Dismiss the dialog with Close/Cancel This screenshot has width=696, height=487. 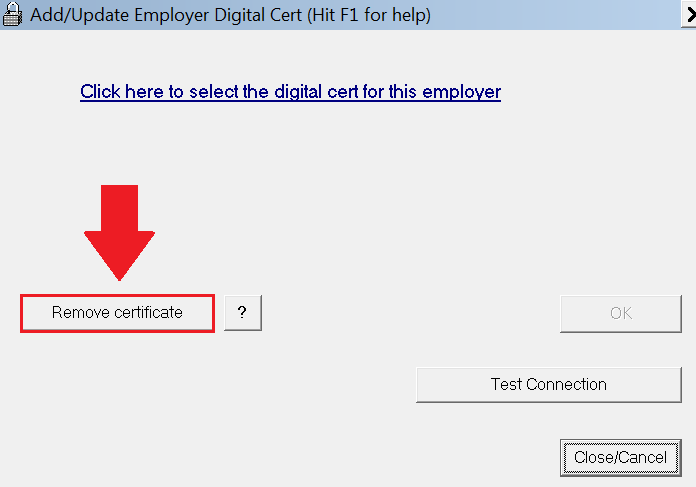pos(621,458)
